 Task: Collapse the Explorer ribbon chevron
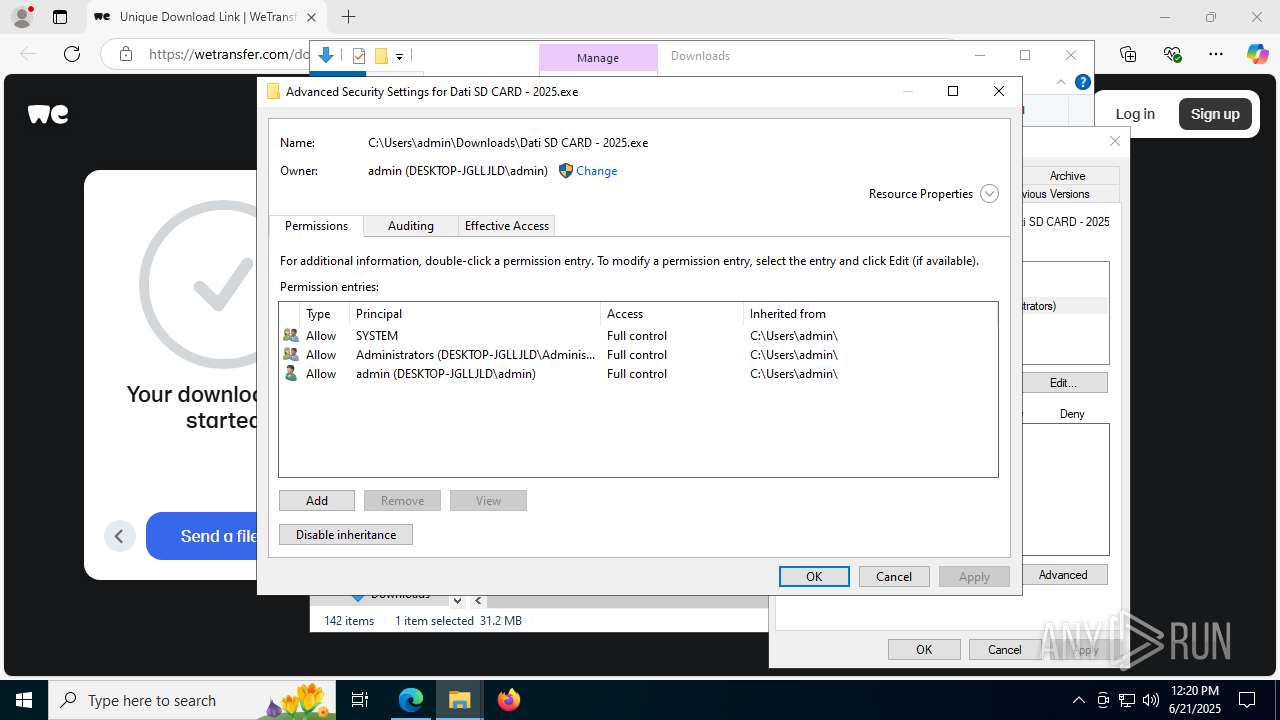pos(1061,82)
